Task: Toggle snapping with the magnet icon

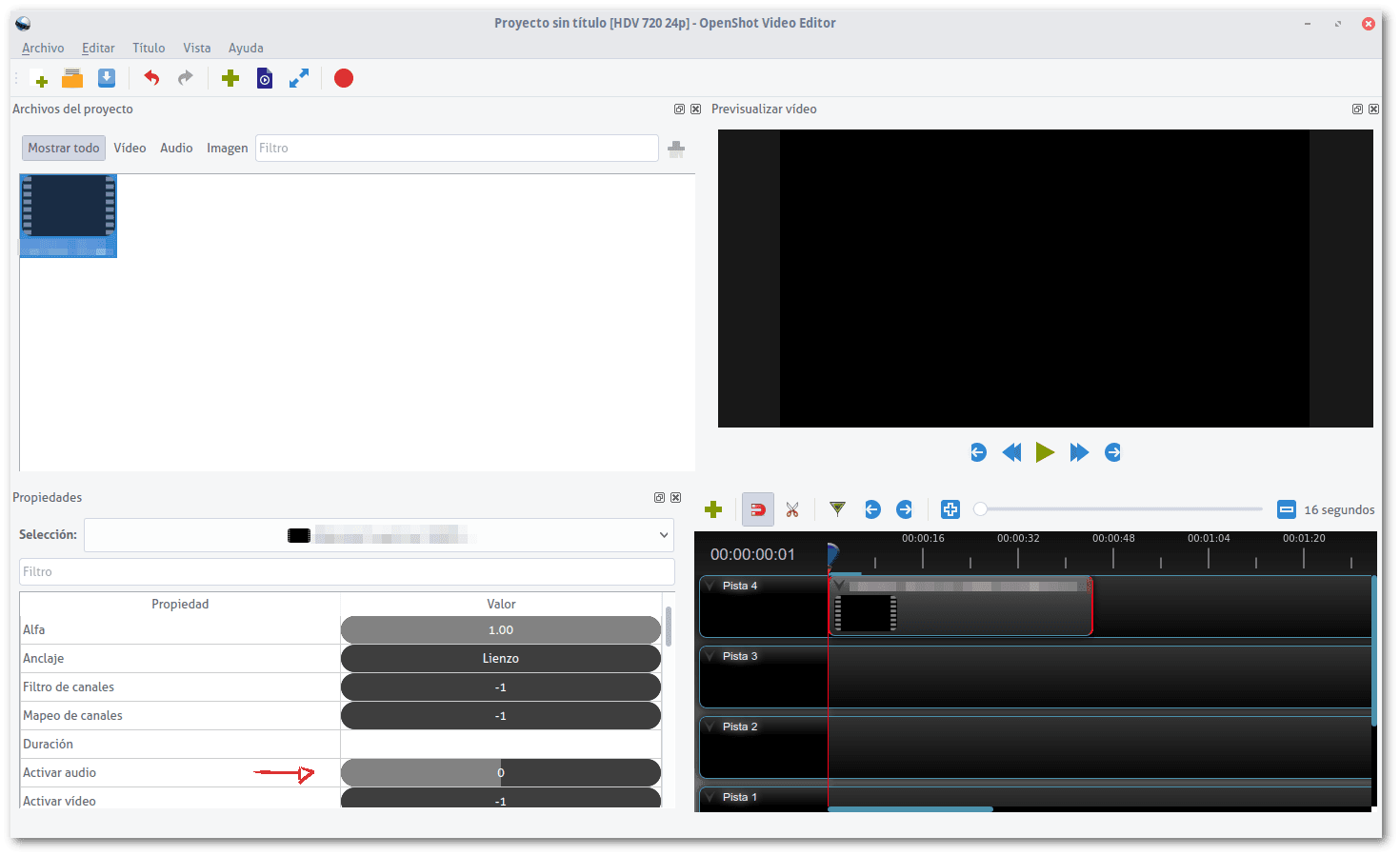Action: point(757,509)
